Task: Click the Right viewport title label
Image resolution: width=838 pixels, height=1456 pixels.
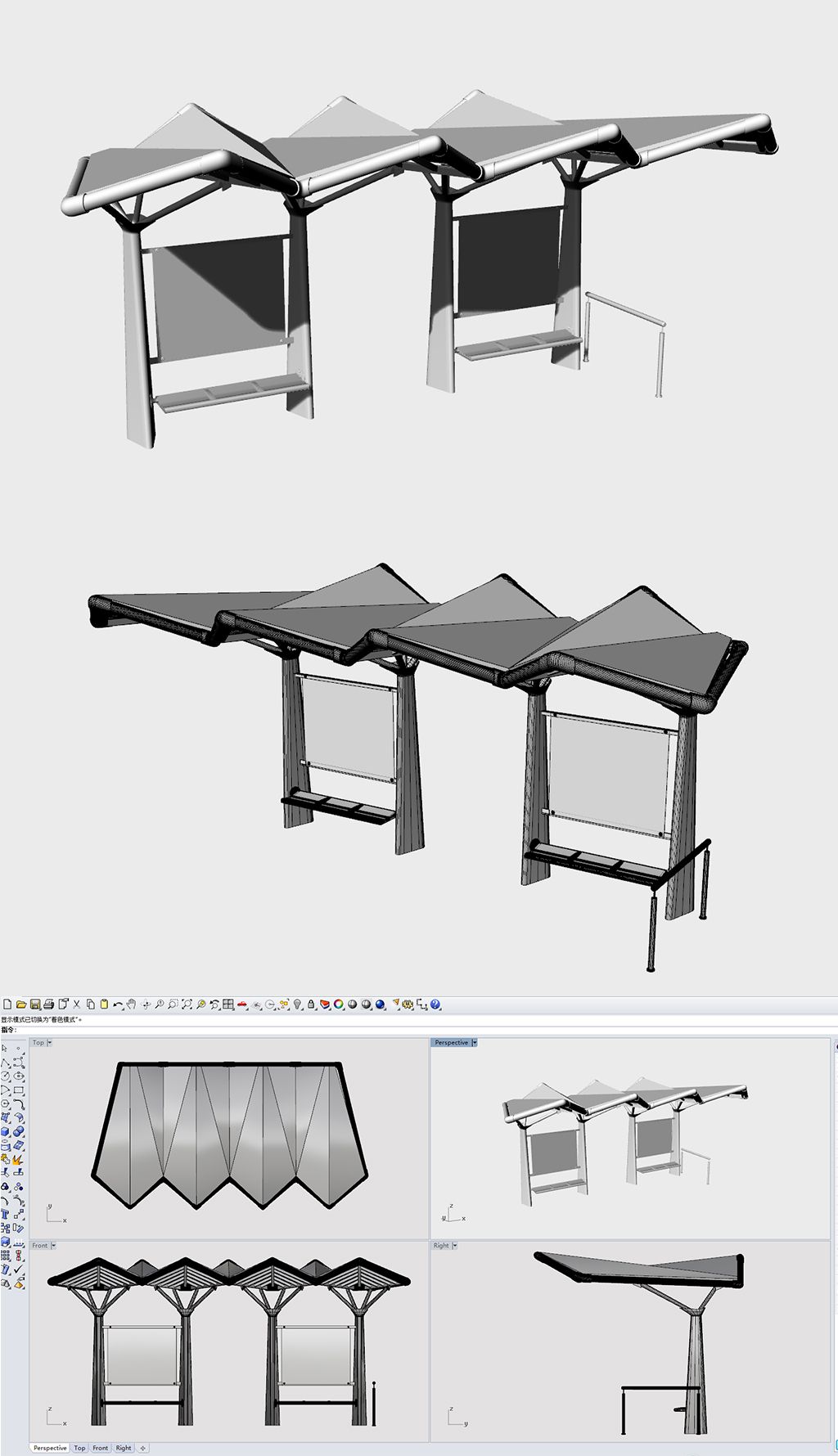Action: [x=441, y=1246]
